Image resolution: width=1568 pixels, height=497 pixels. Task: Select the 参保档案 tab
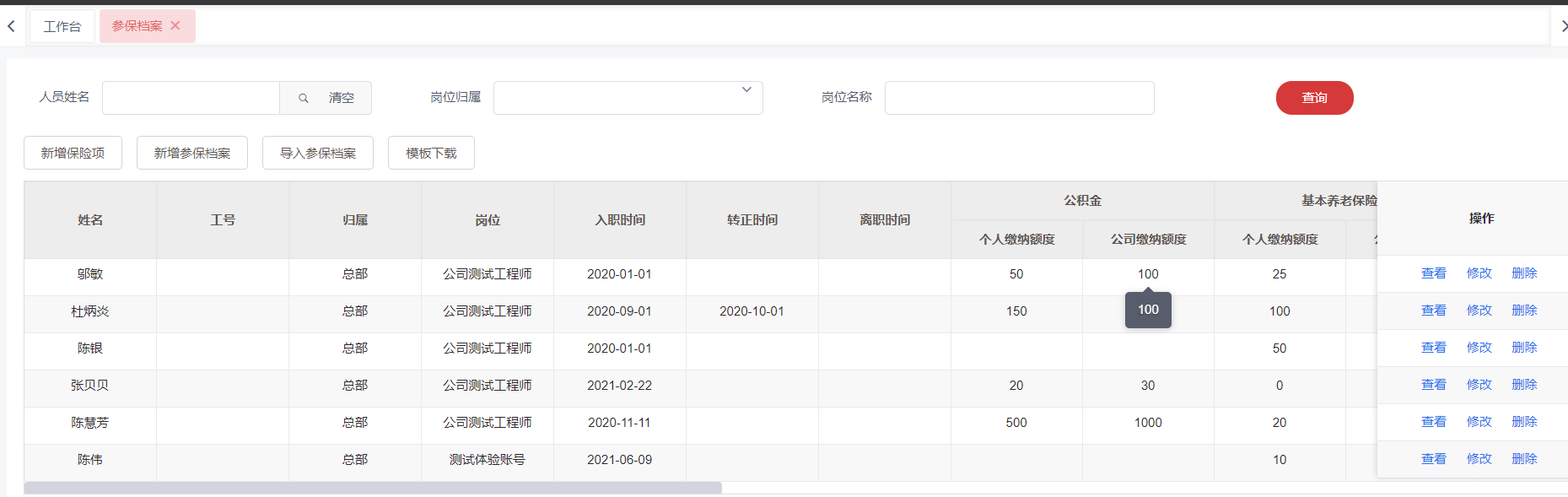pos(137,26)
